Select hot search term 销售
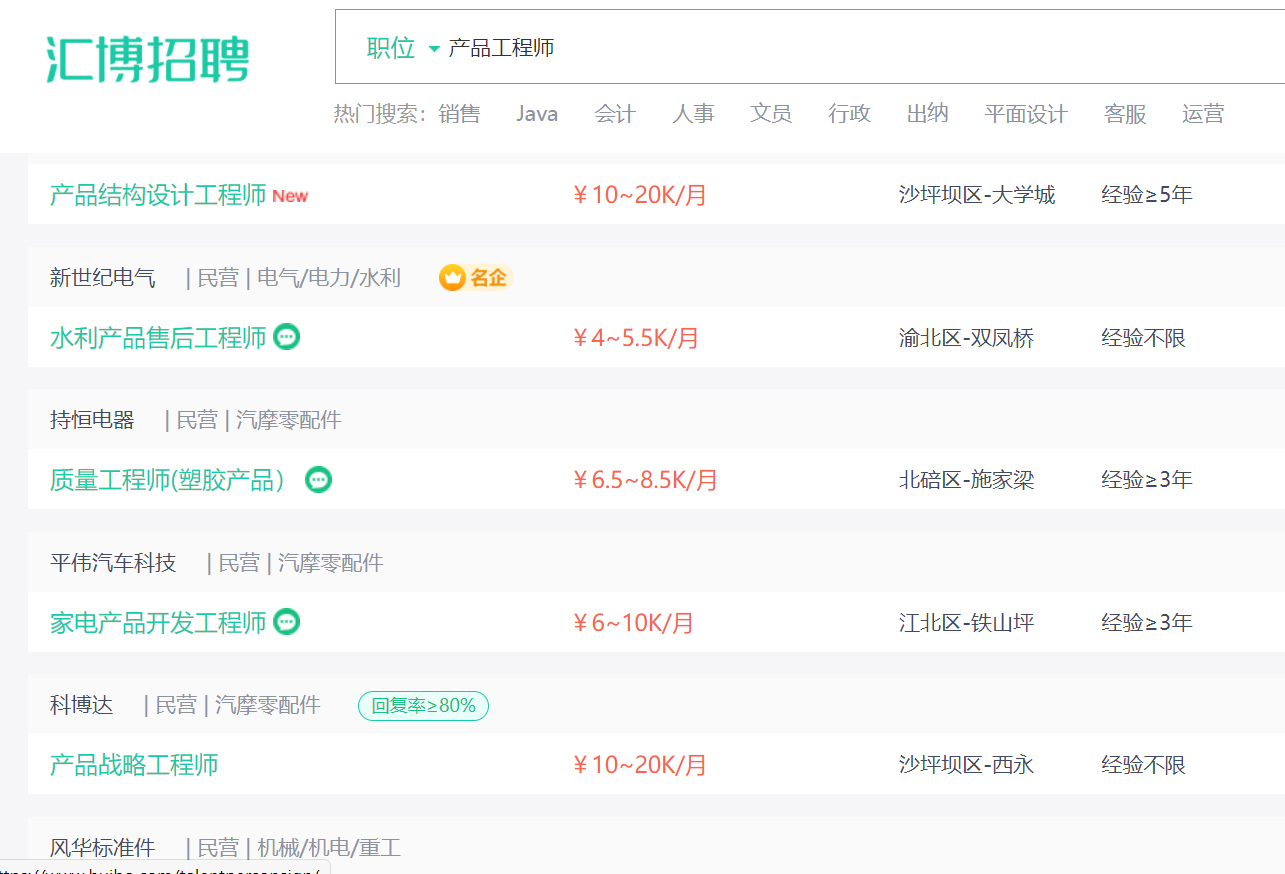This screenshot has width=1285, height=874. (x=459, y=114)
